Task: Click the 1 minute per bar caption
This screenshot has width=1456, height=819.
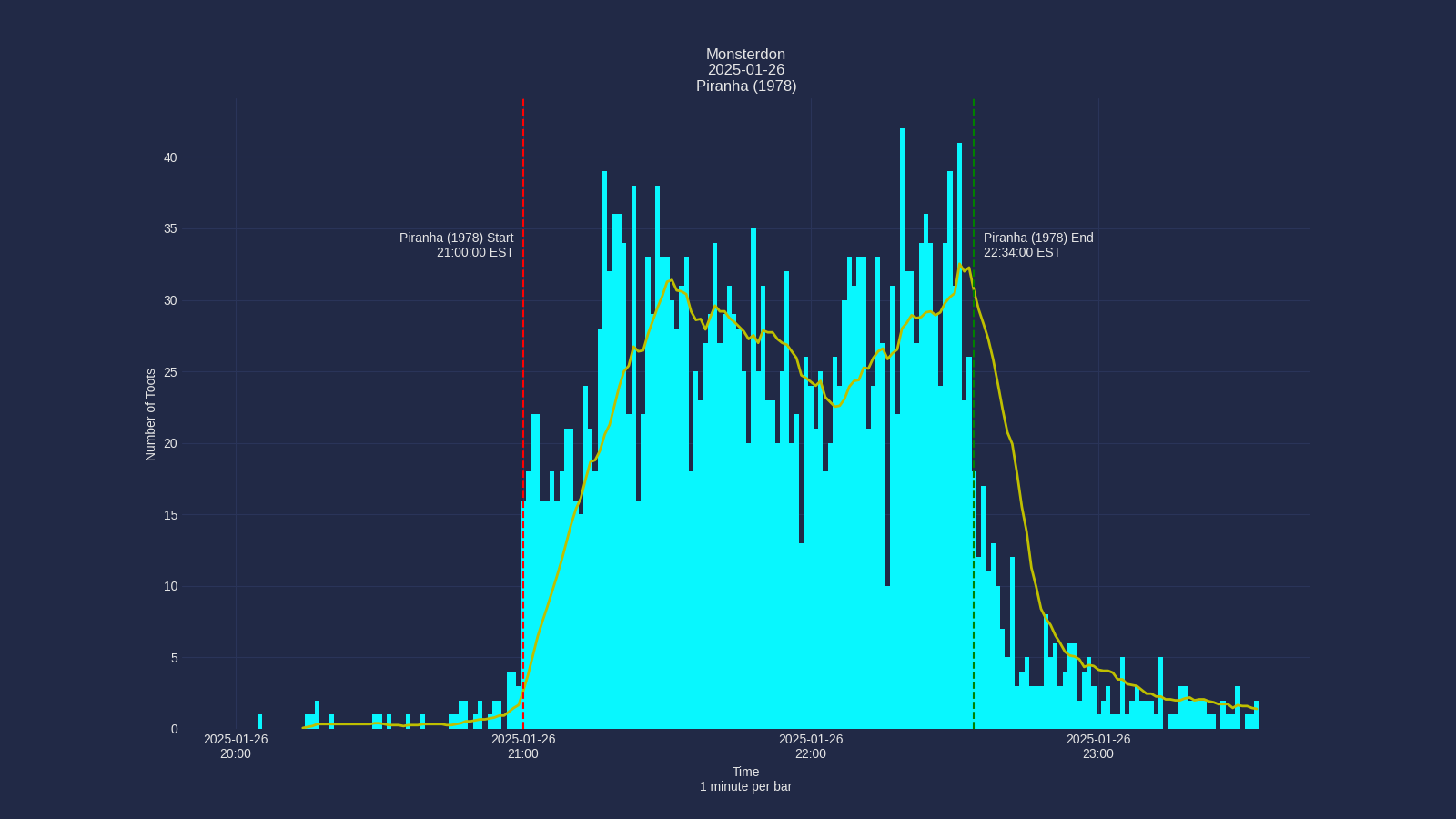Action: click(x=745, y=786)
